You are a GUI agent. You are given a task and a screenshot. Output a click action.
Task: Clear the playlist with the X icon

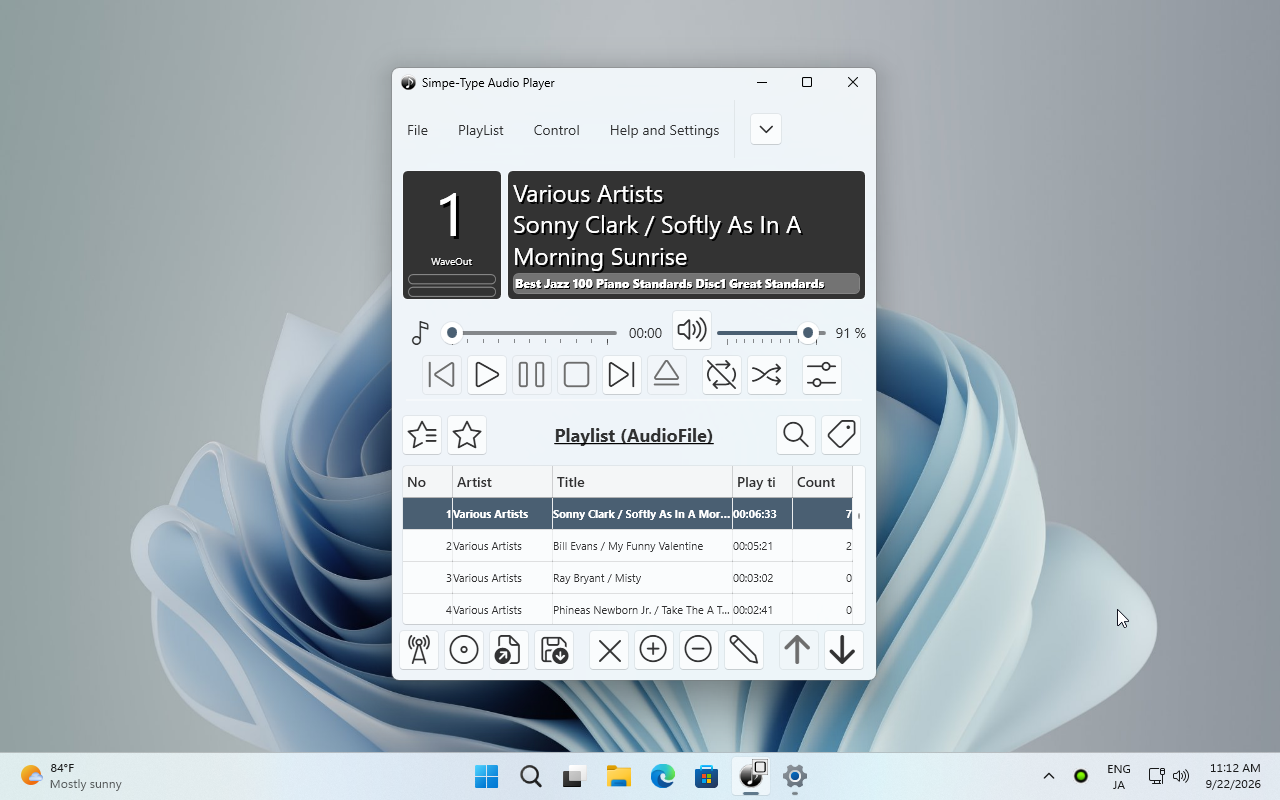[x=609, y=650]
